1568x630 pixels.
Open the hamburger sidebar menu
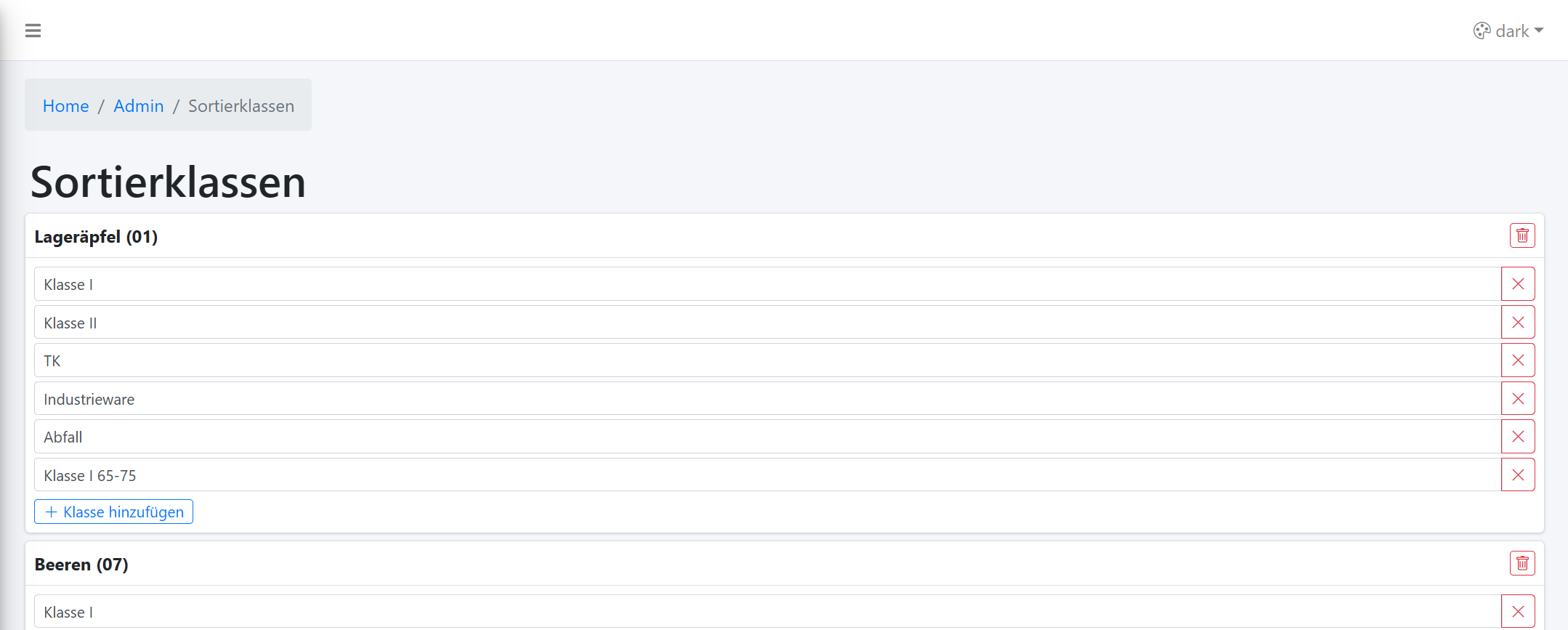click(33, 31)
